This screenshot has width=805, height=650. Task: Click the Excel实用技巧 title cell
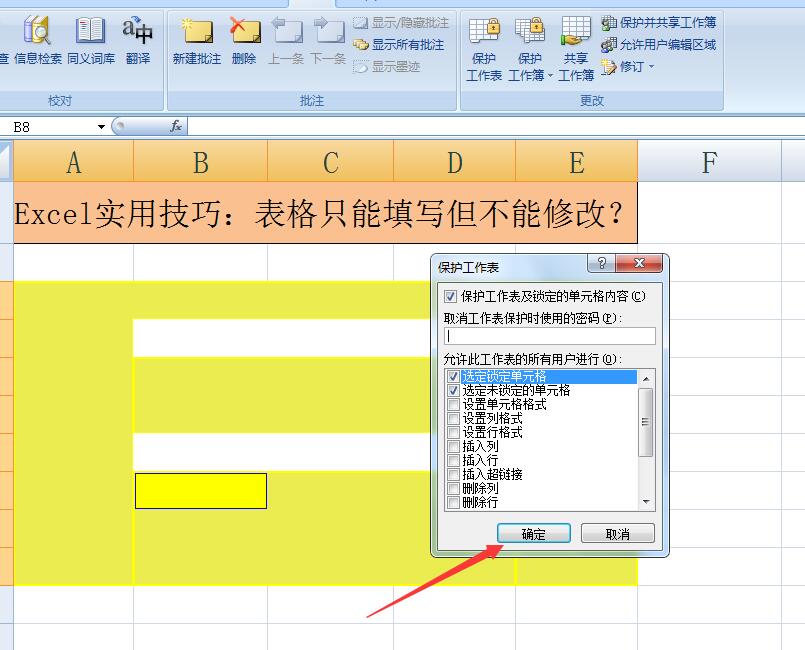[325, 213]
